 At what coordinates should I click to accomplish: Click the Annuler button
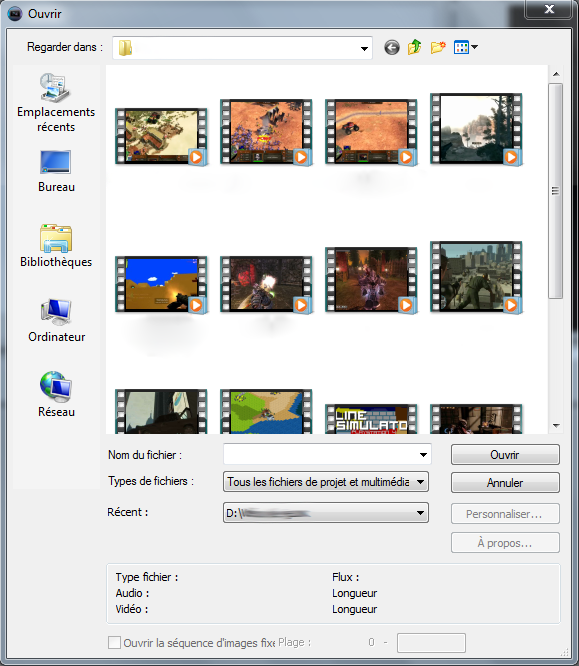pyautogui.click(x=505, y=483)
